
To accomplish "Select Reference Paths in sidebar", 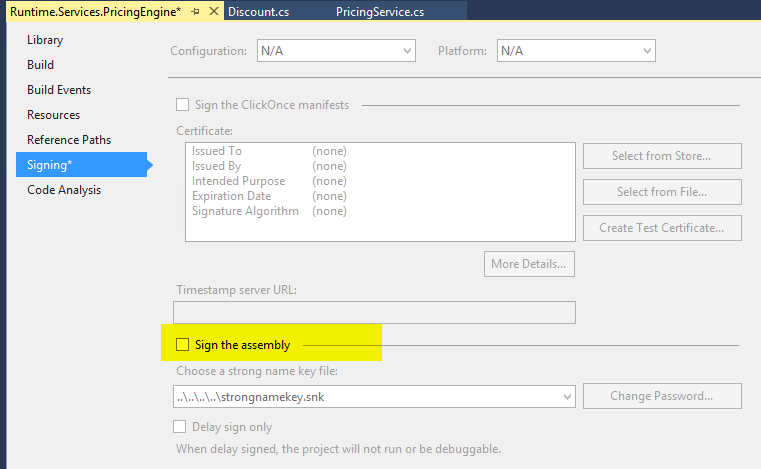I will click(69, 140).
